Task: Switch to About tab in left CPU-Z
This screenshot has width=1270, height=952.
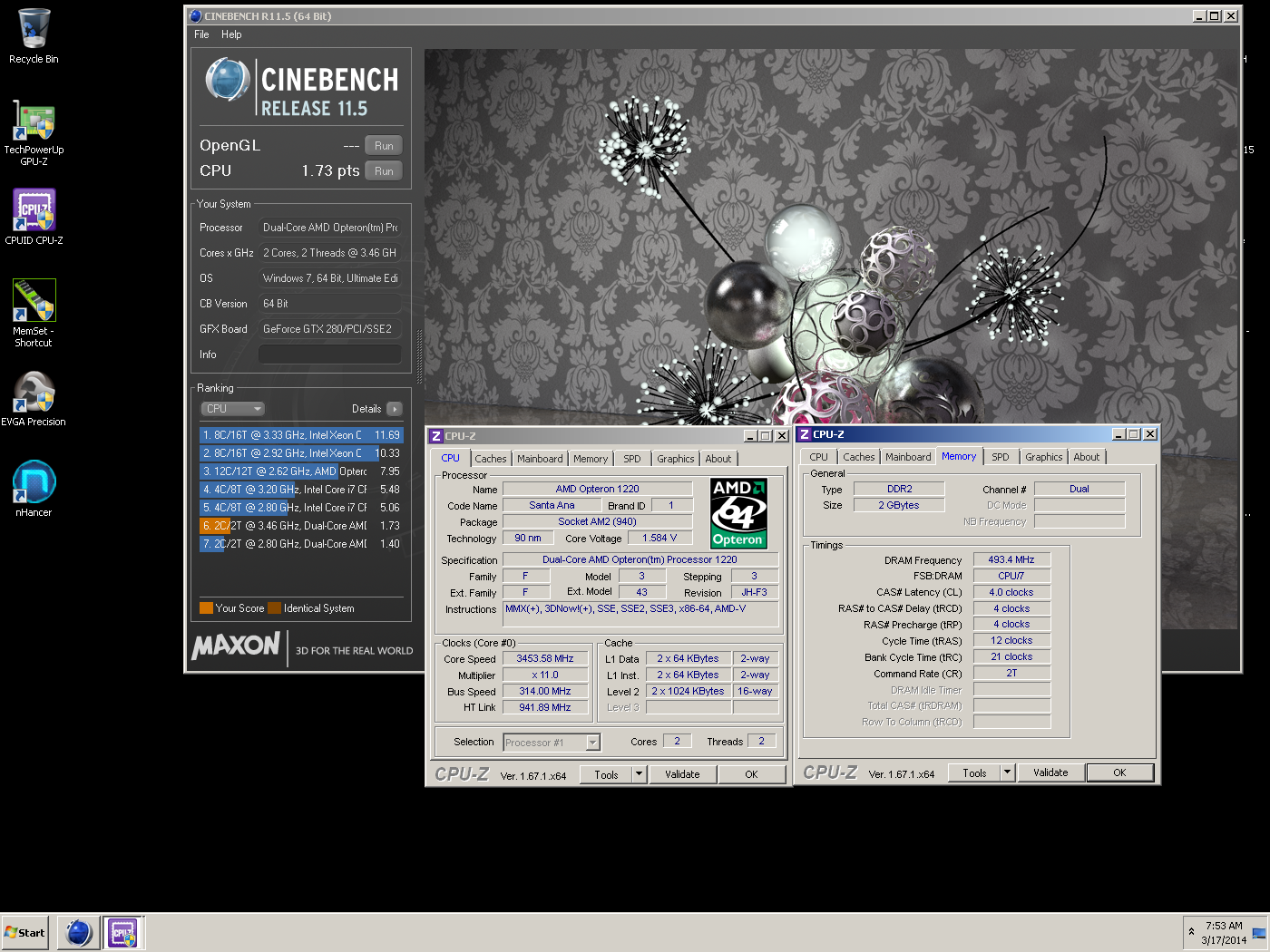Action: [718, 459]
